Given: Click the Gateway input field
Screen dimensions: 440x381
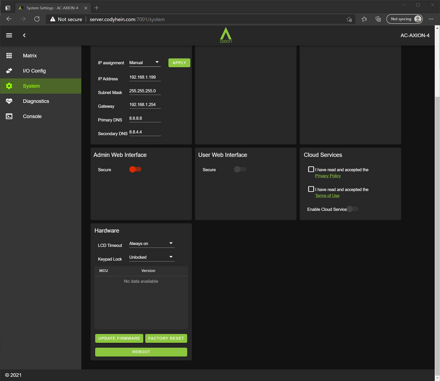Looking at the screenshot, I should (145, 105).
